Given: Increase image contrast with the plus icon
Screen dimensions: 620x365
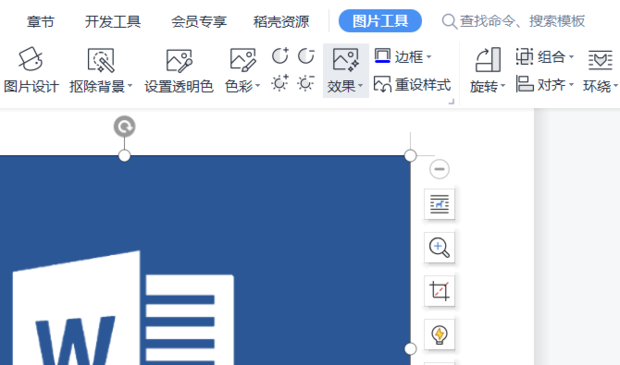Looking at the screenshot, I should tap(280, 56).
